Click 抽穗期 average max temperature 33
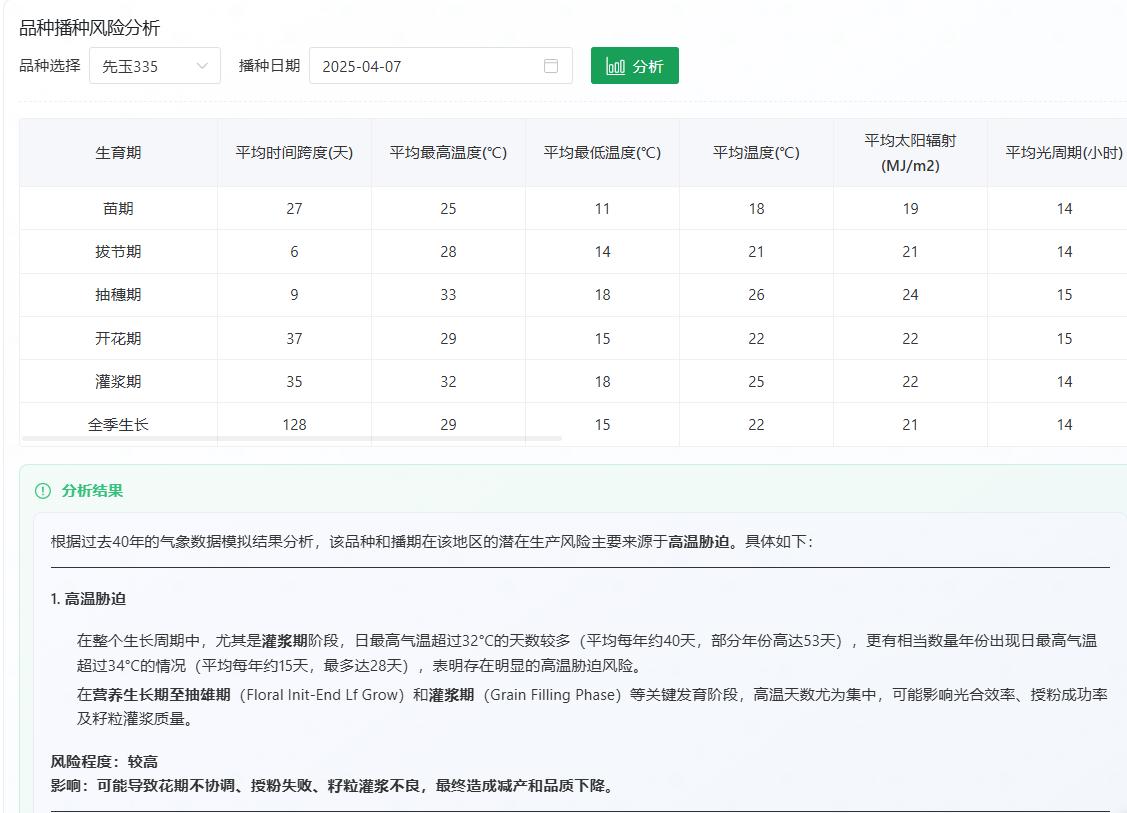 (448, 295)
